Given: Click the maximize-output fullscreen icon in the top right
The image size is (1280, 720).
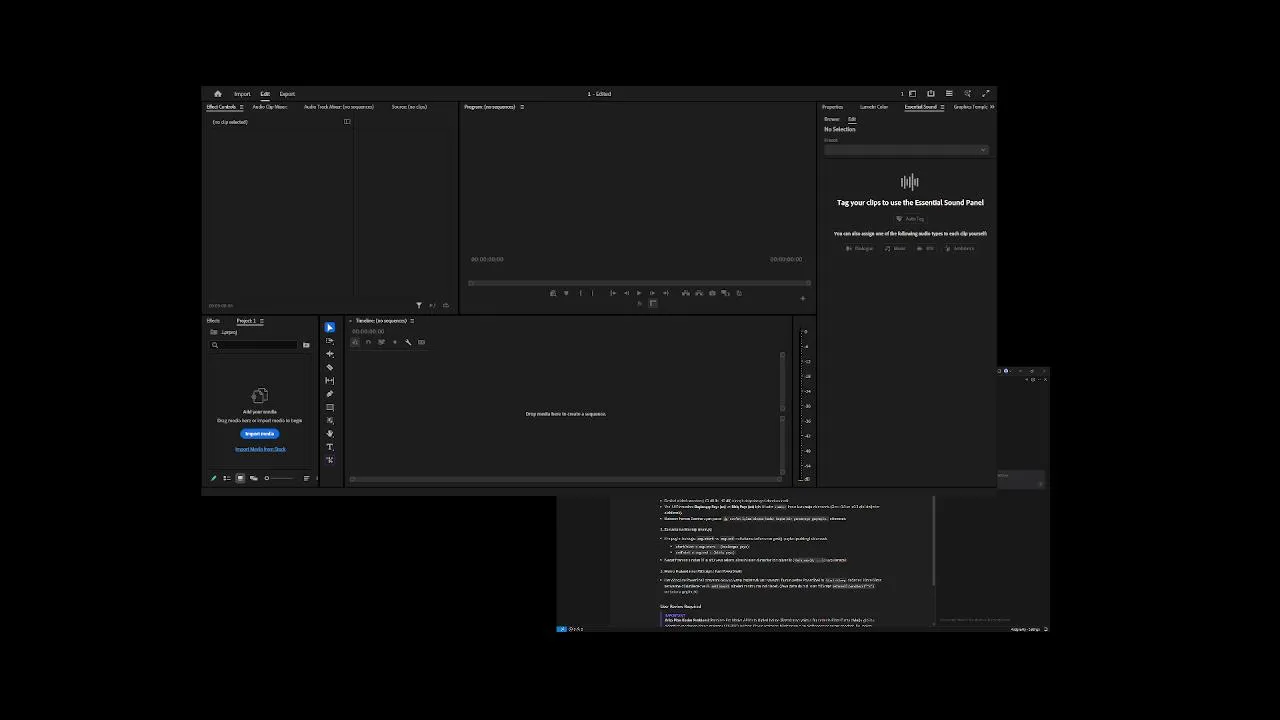Looking at the screenshot, I should click(x=985, y=94).
